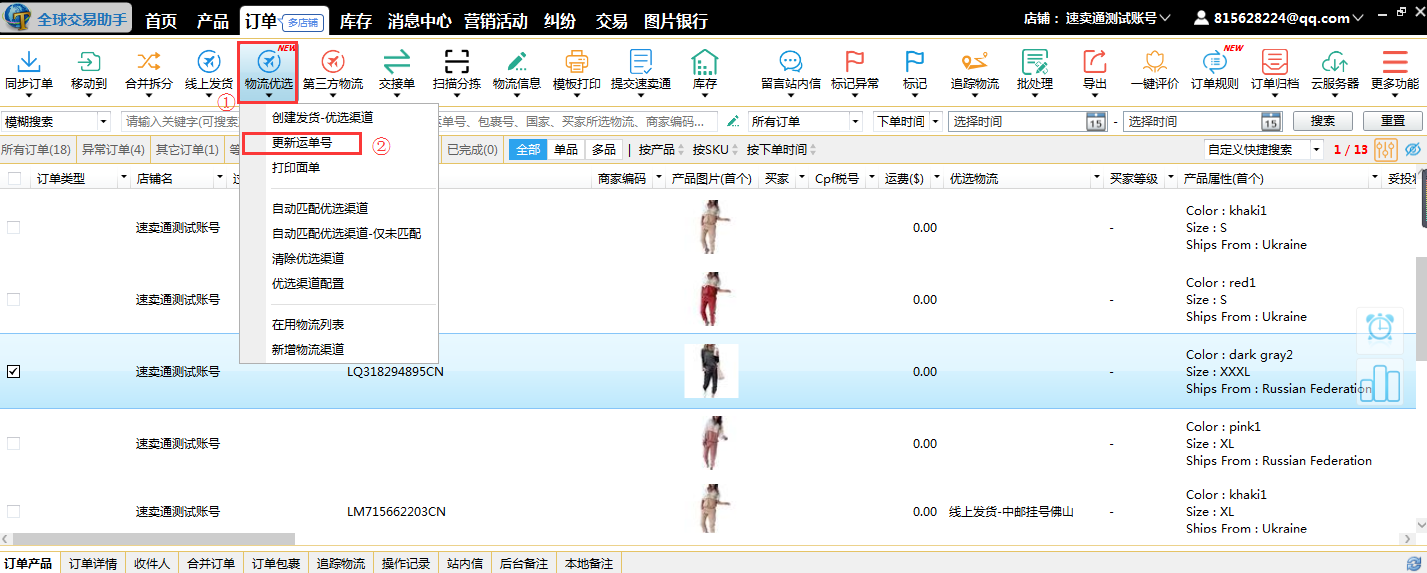Select the 单品 filter button
Image resolution: width=1427 pixels, height=573 pixels.
coord(566,150)
